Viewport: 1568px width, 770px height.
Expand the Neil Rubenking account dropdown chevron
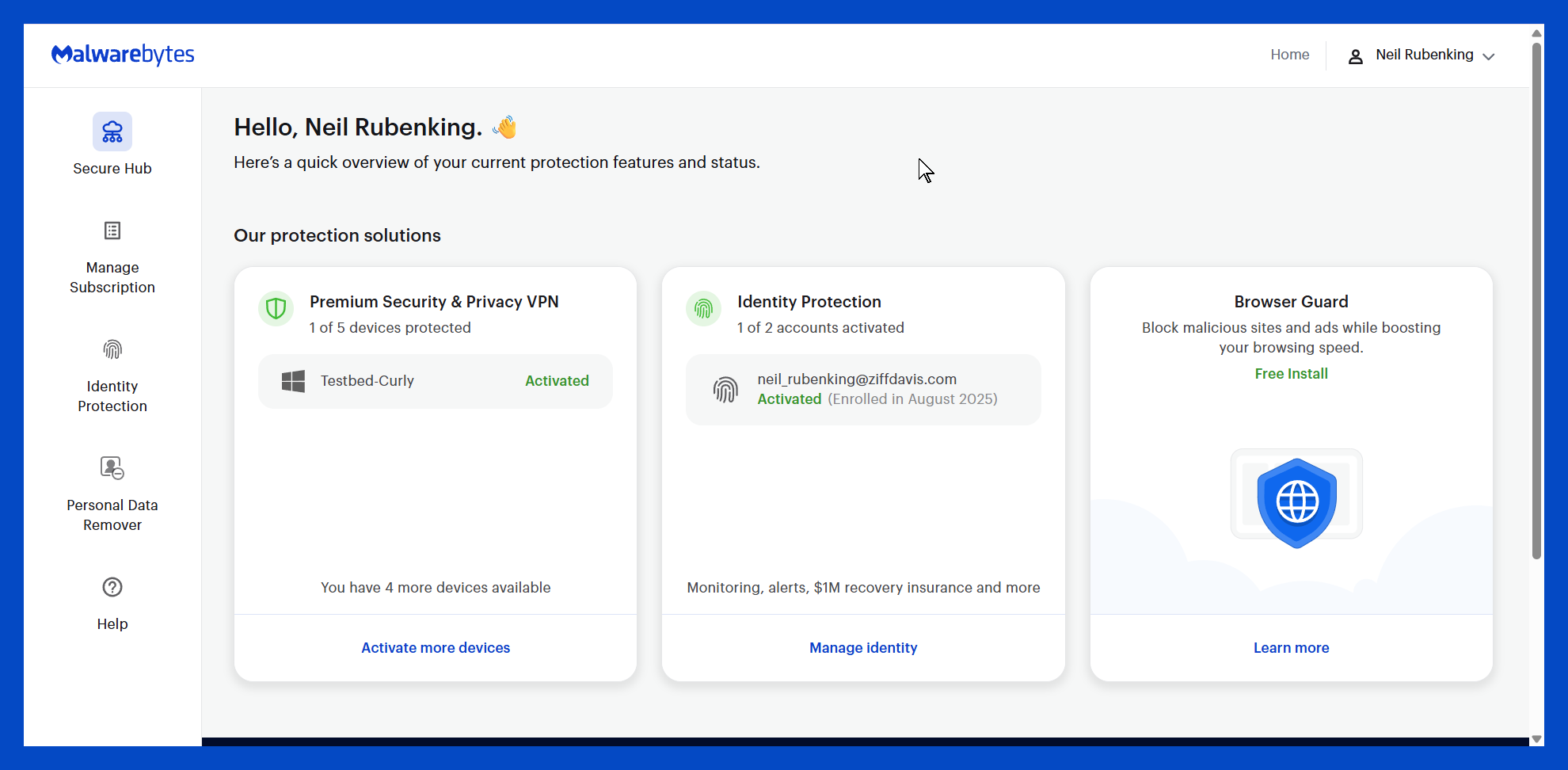point(1489,57)
